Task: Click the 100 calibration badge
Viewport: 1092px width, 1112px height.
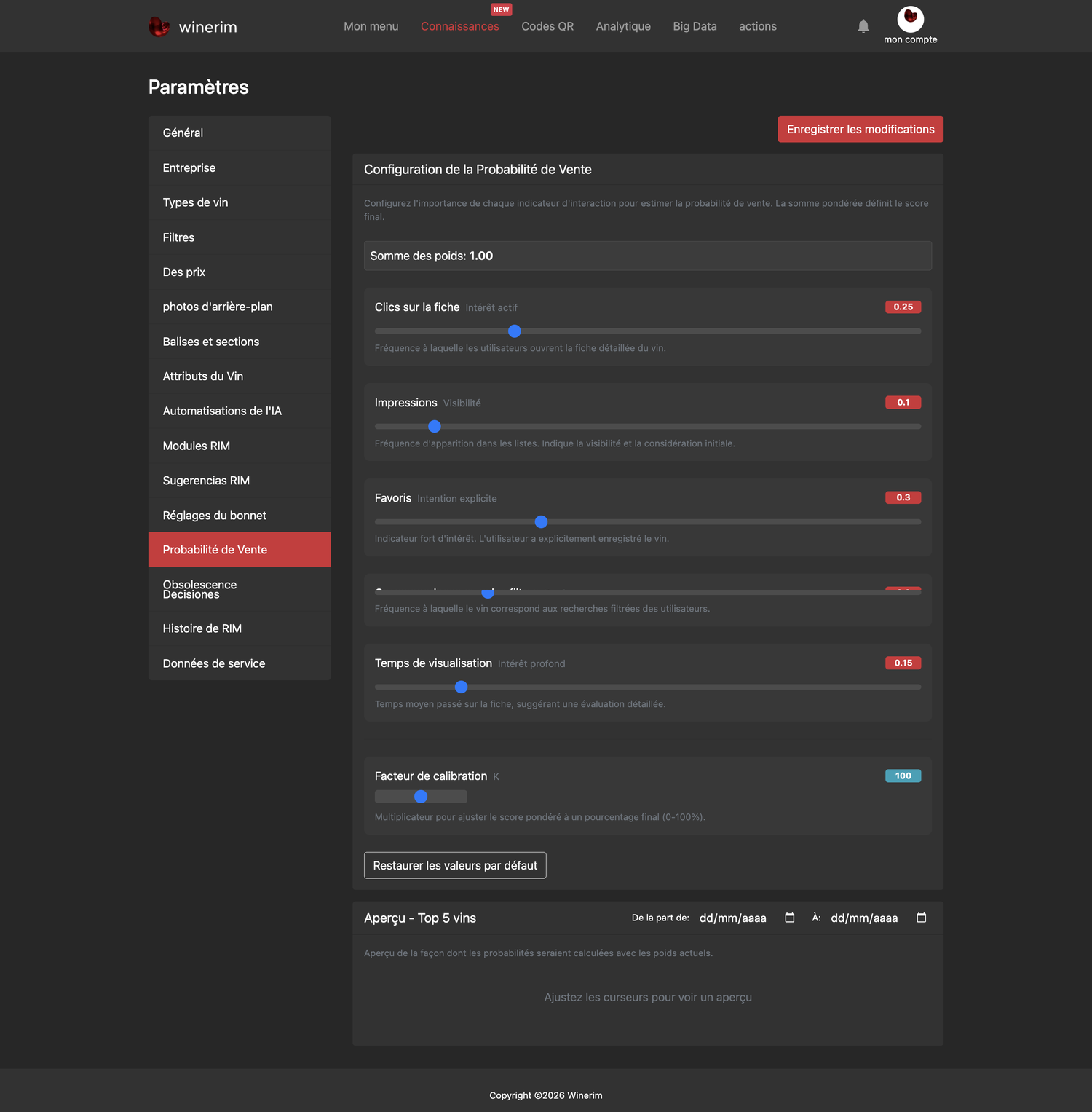Action: click(903, 776)
